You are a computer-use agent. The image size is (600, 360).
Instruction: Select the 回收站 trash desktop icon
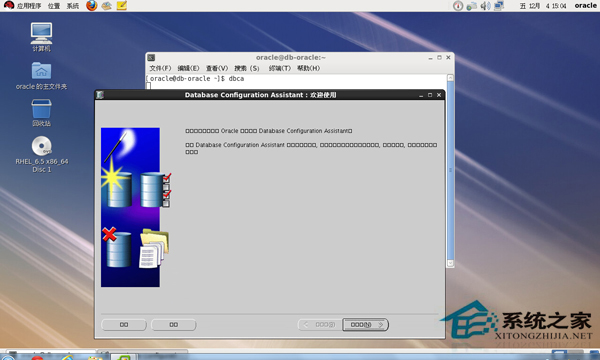click(41, 113)
